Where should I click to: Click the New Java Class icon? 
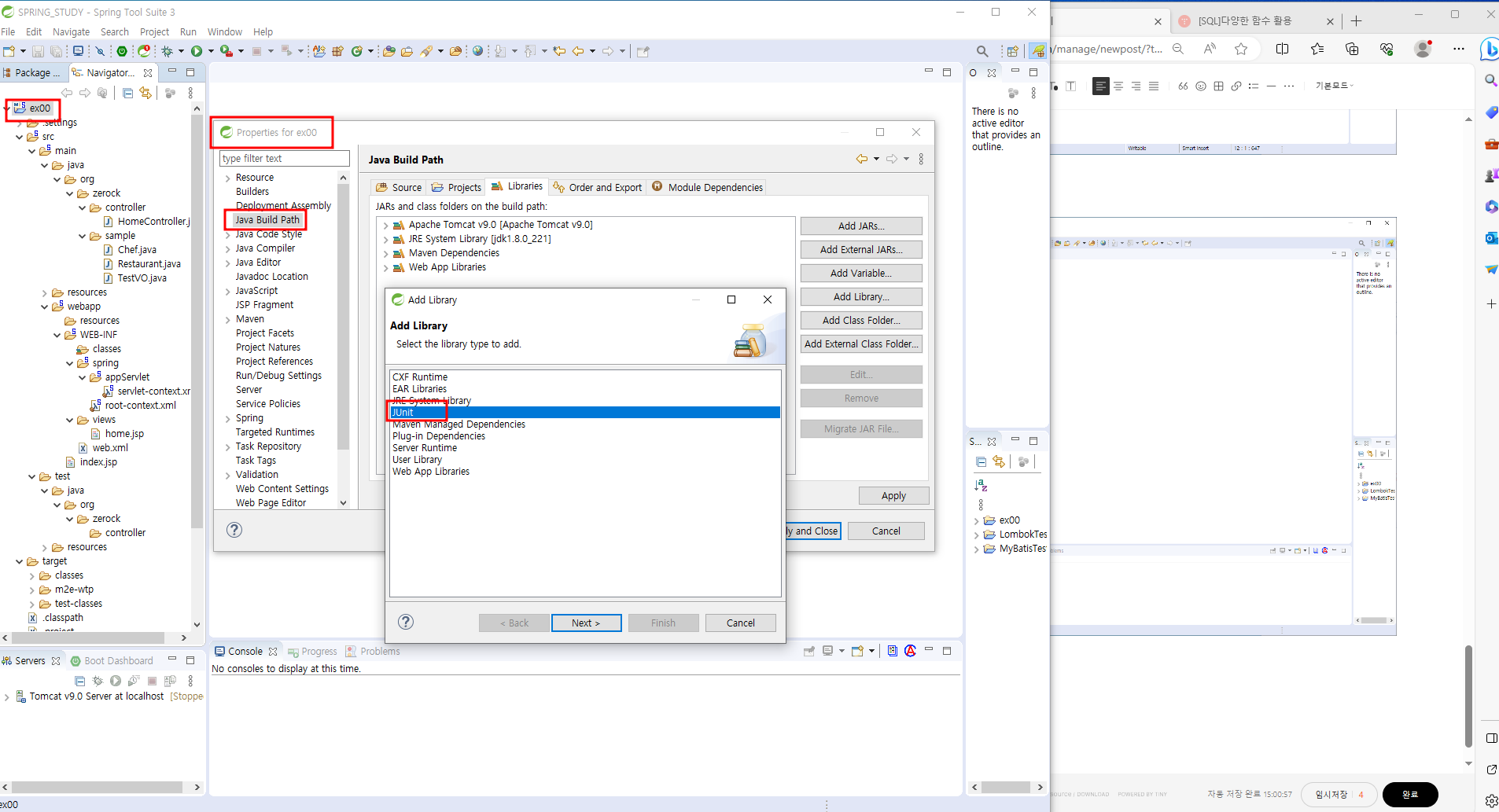(357, 51)
